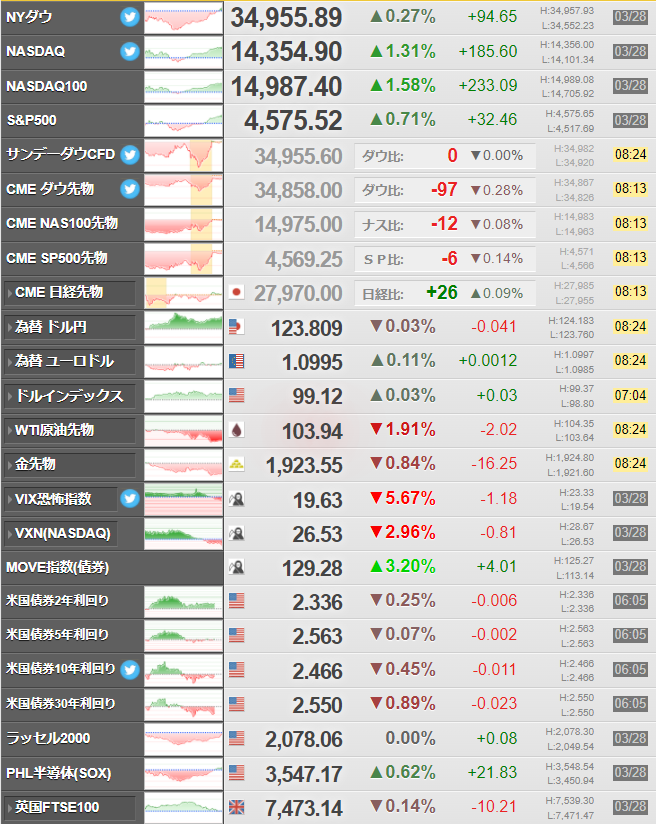Expand the WTI原油先物 row
This screenshot has height=824, width=656.
[69, 430]
